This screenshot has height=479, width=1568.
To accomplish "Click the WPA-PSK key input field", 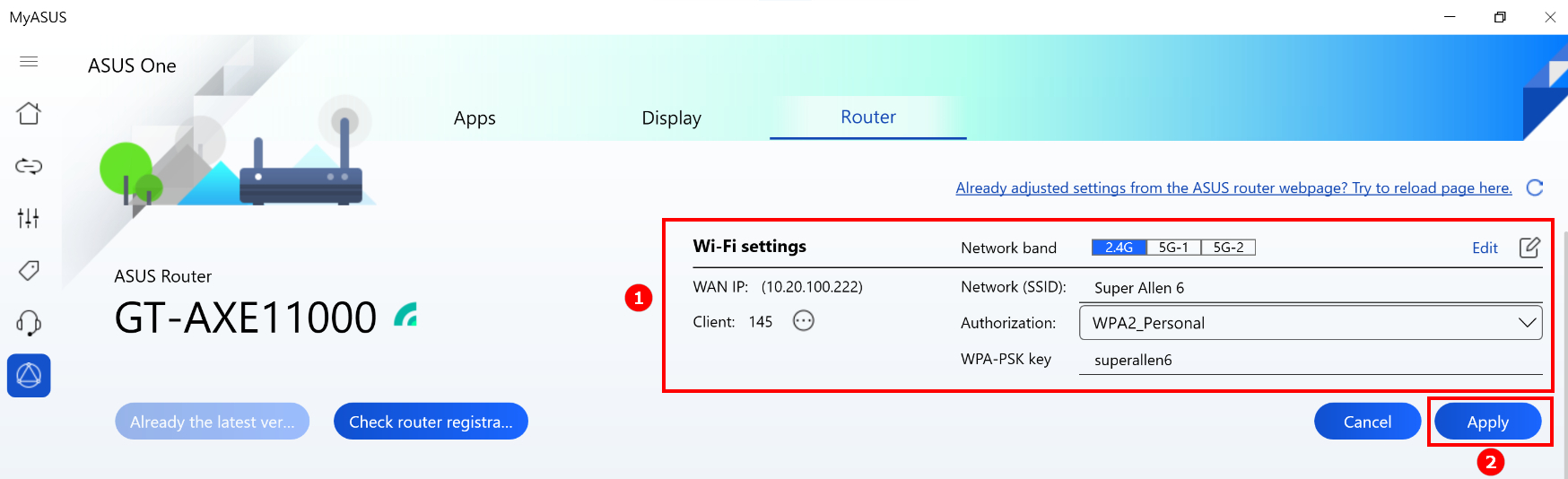I will coord(1311,360).
